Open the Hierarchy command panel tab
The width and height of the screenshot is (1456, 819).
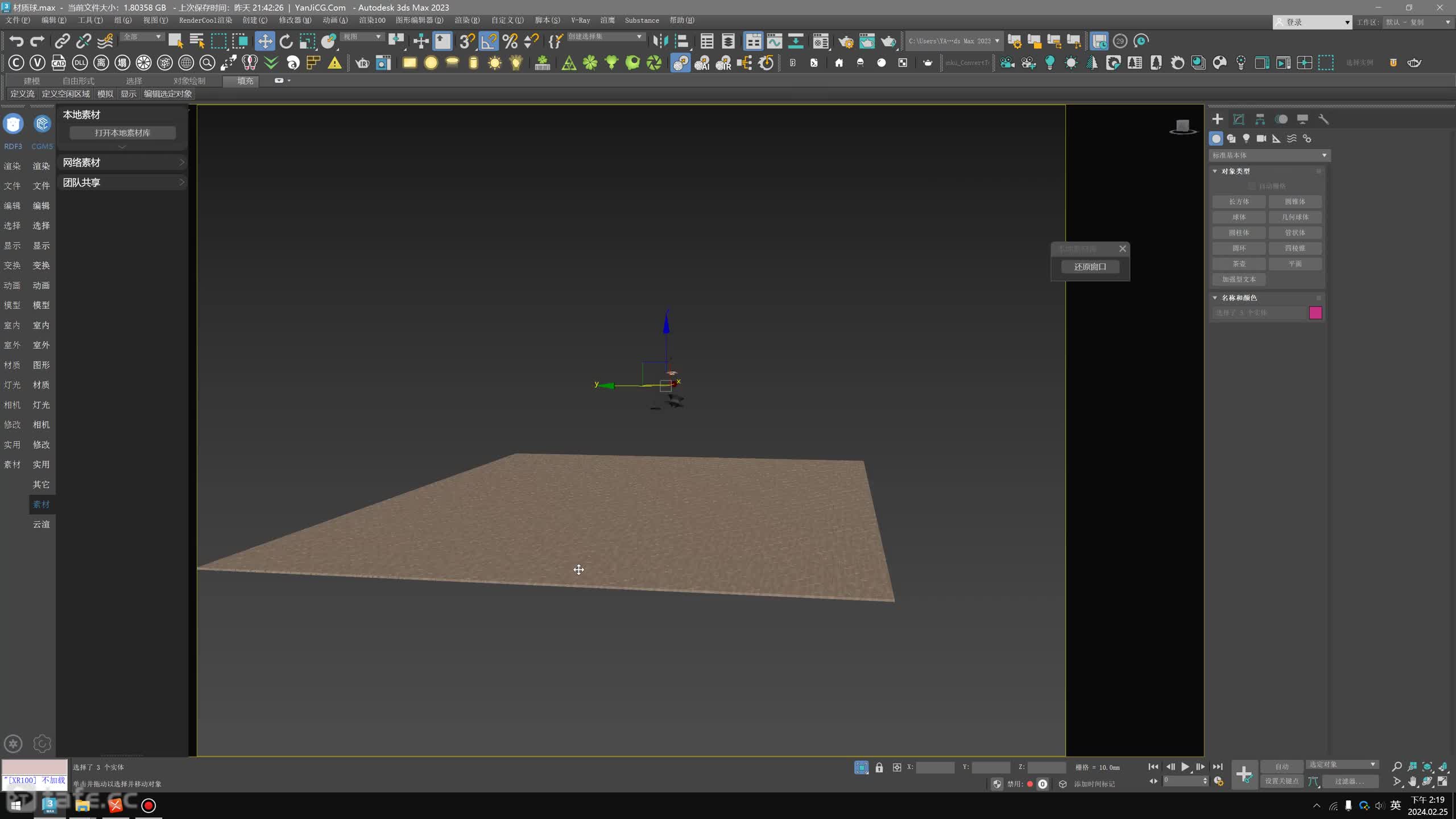click(x=1260, y=119)
